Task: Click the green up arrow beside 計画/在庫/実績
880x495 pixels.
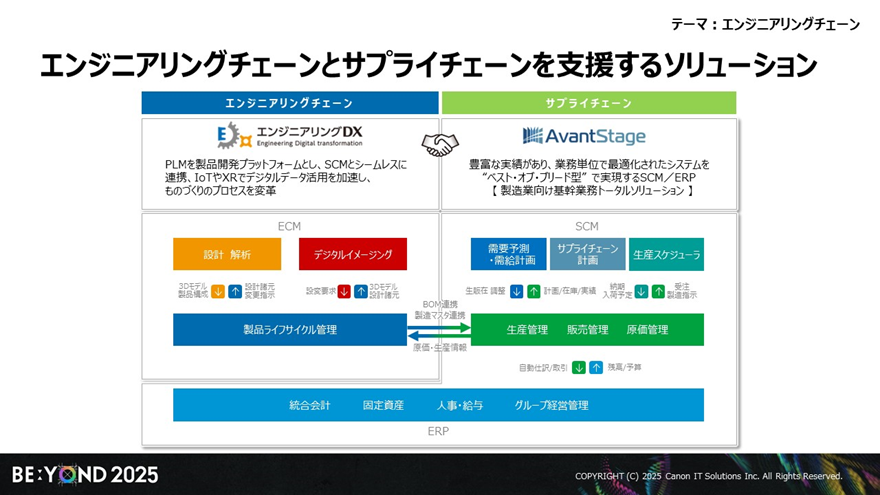Action: click(x=533, y=292)
